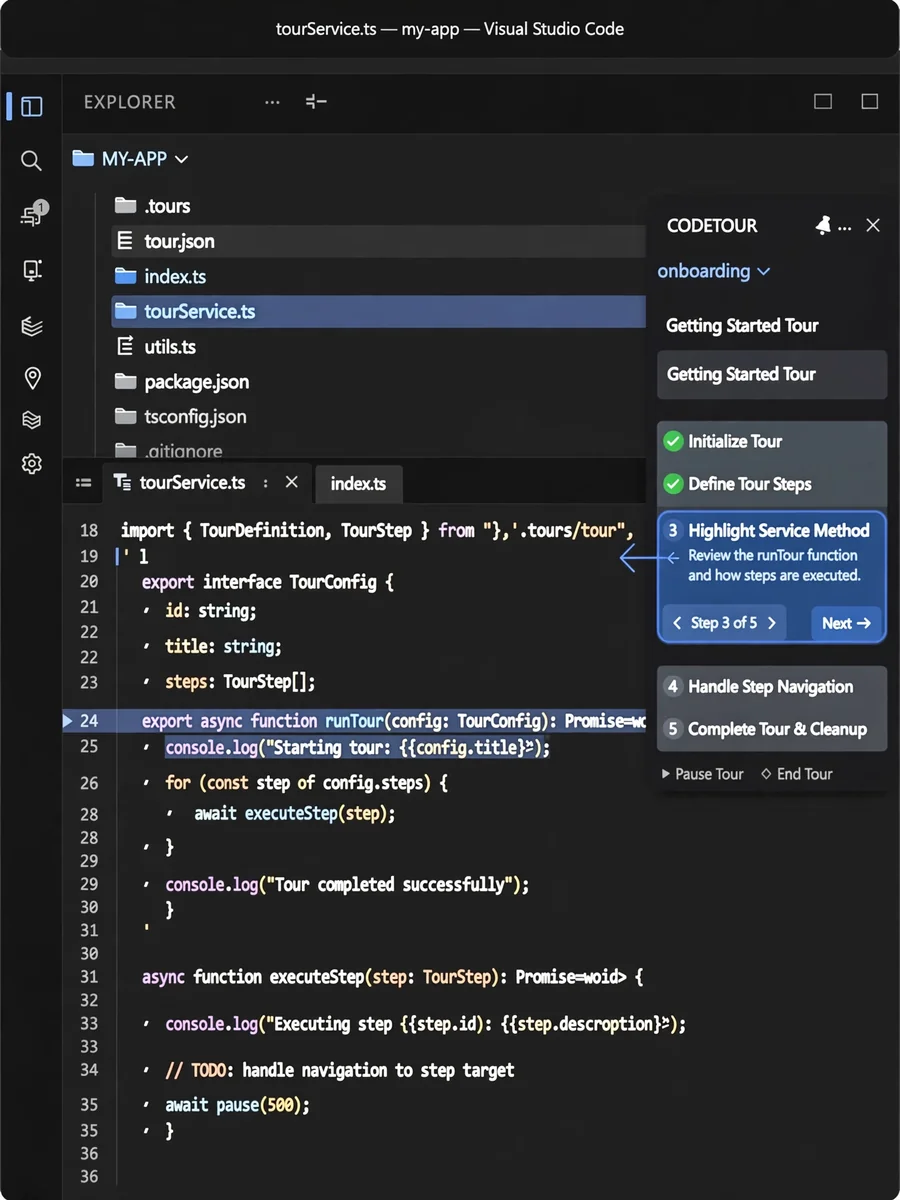
Task: Click End Tour
Action: point(796,774)
